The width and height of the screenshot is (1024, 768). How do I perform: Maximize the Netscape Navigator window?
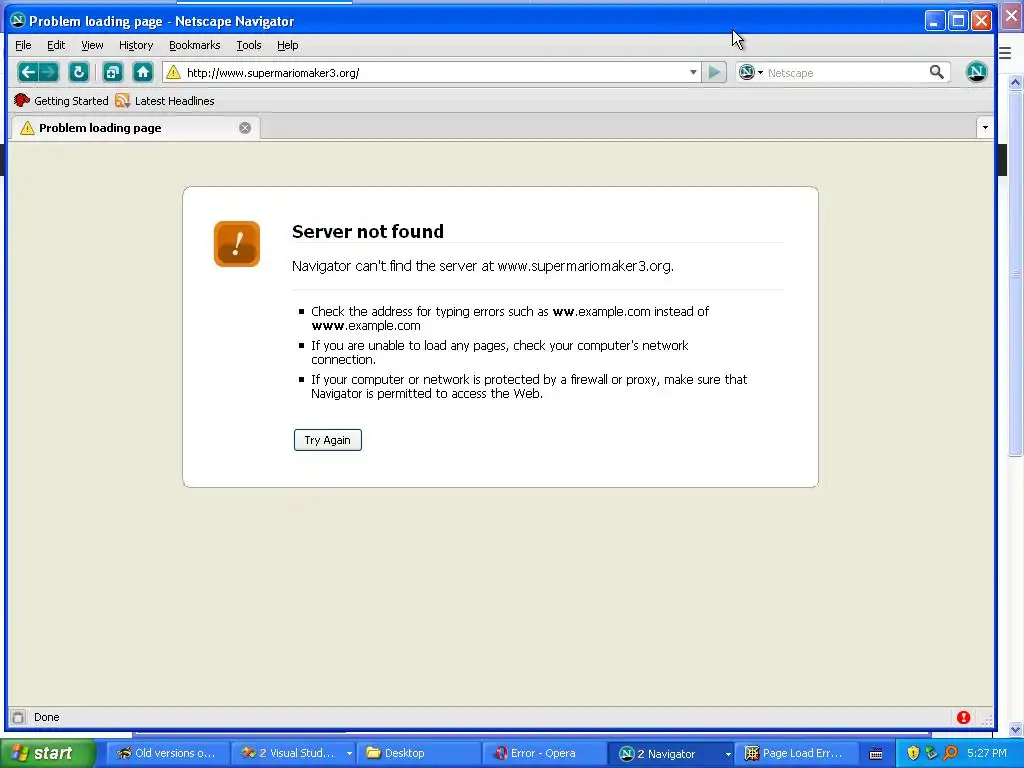pyautogui.click(x=958, y=21)
